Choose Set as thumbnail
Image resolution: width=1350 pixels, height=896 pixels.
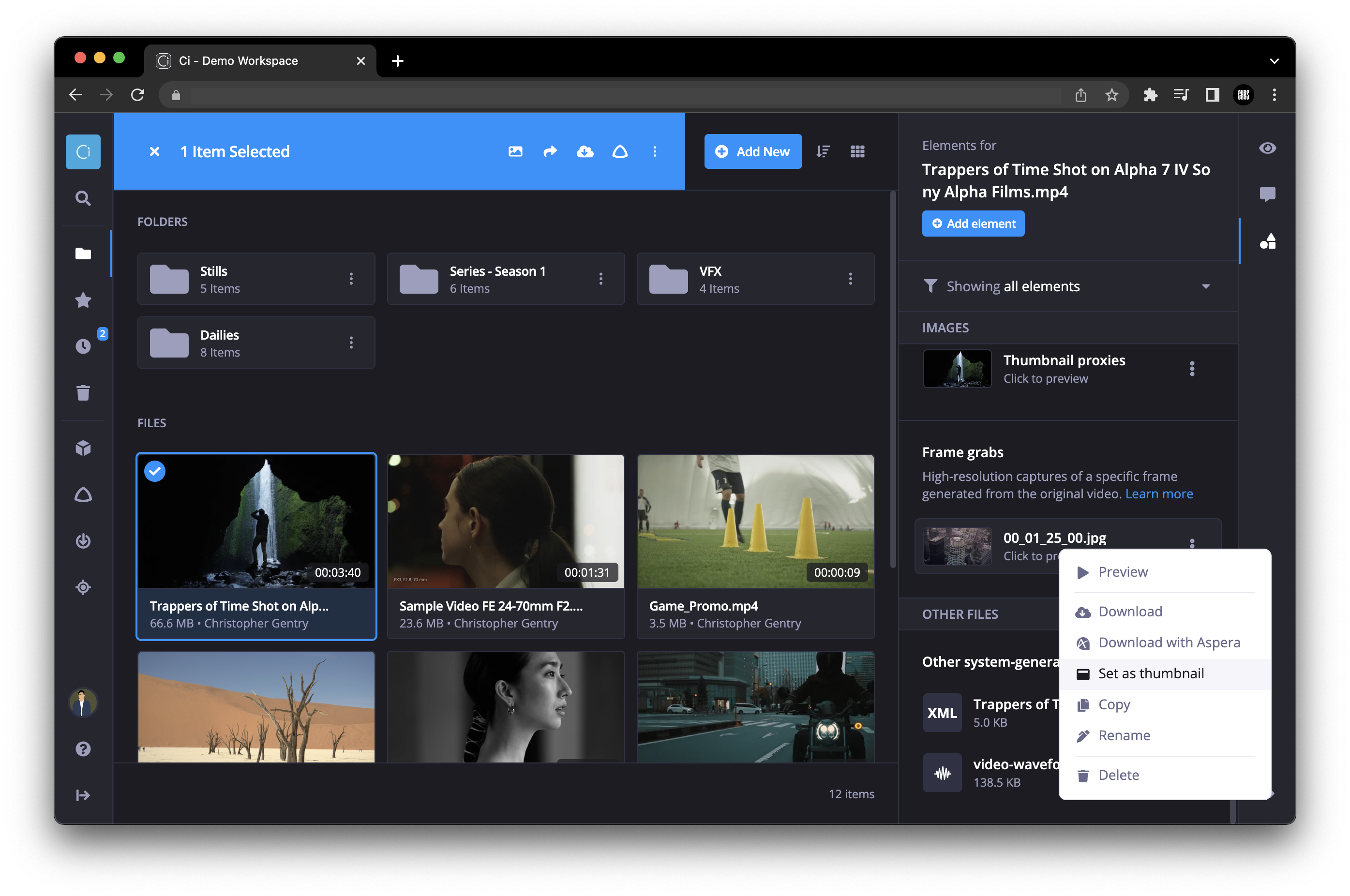1164,673
